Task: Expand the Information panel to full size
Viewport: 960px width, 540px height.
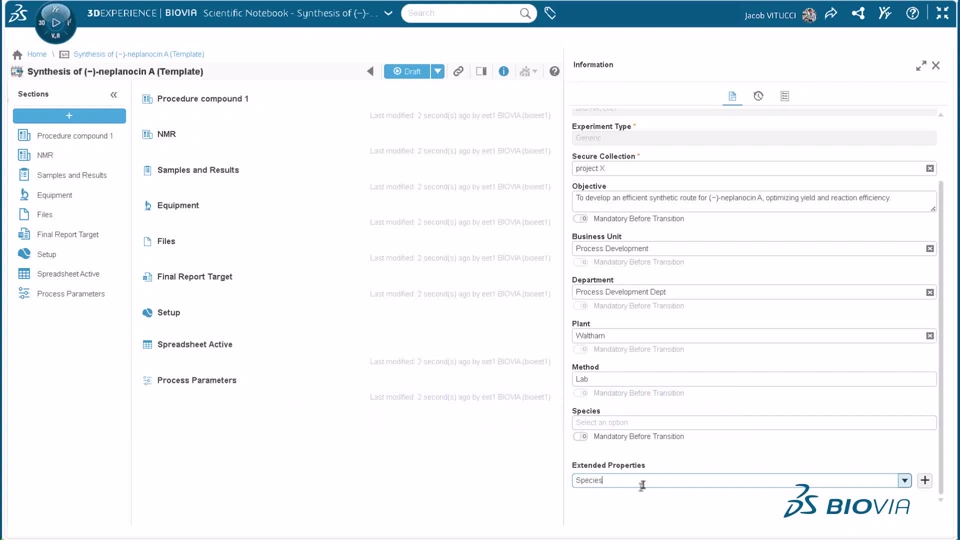Action: tap(921, 66)
